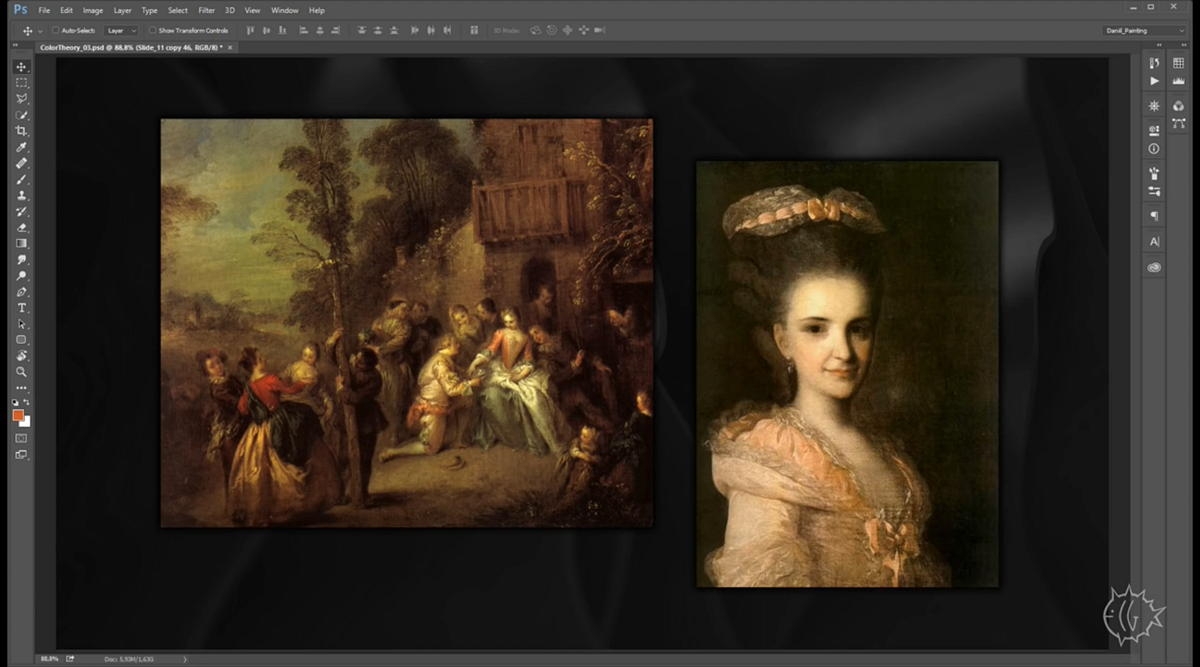The image size is (1200, 667).
Task: Select the History Brush tool
Action: pos(21,211)
